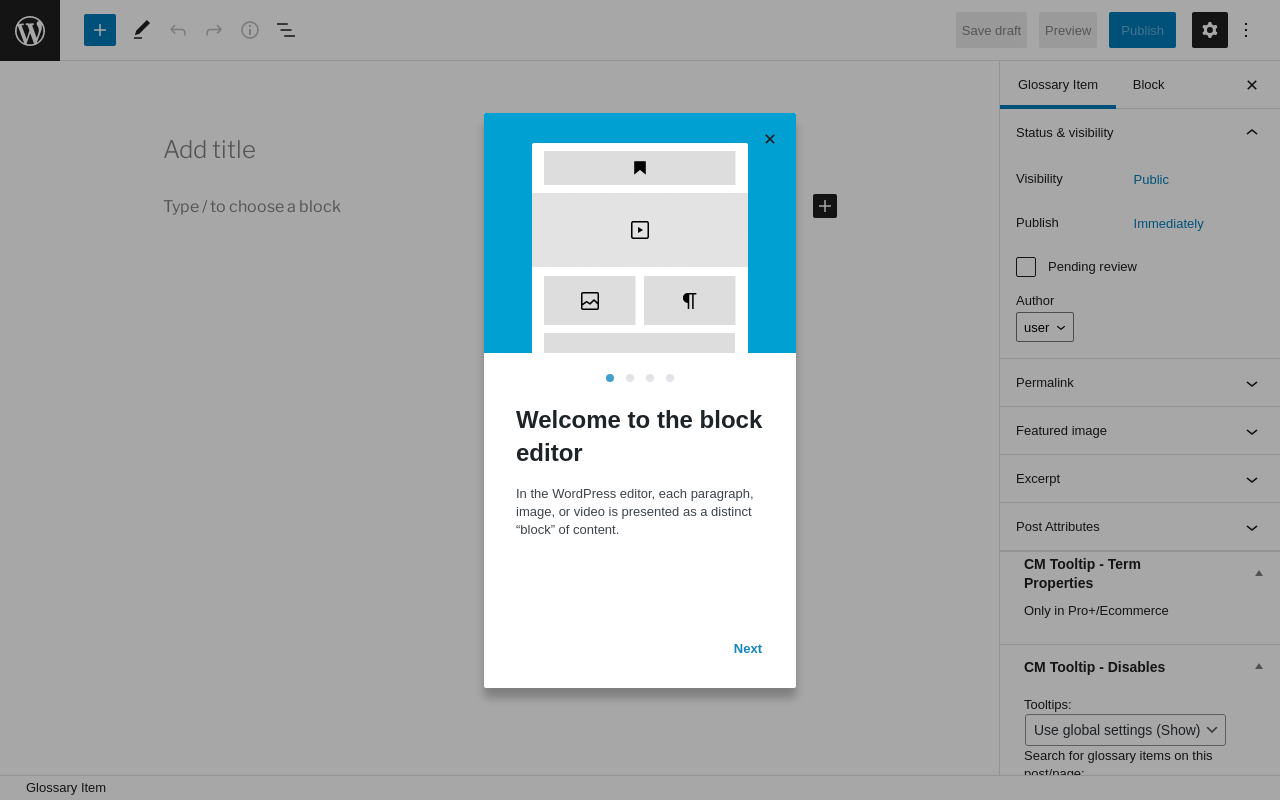1280x800 pixels.
Task: Open the List View outline icon
Action: click(286, 30)
